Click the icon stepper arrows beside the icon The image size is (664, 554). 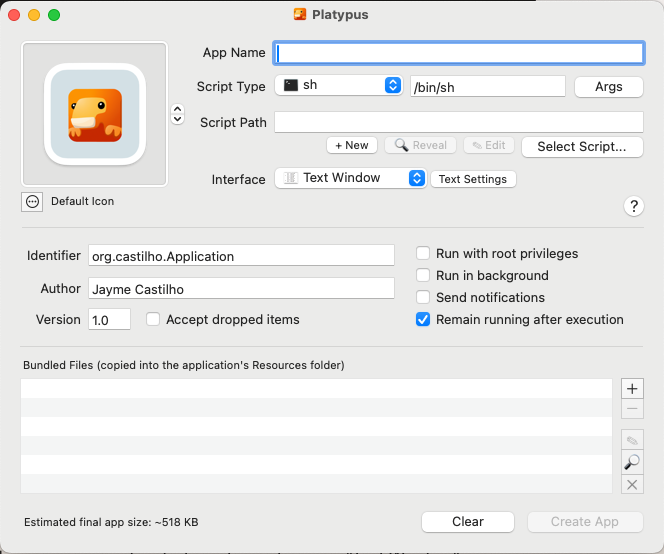coord(178,114)
